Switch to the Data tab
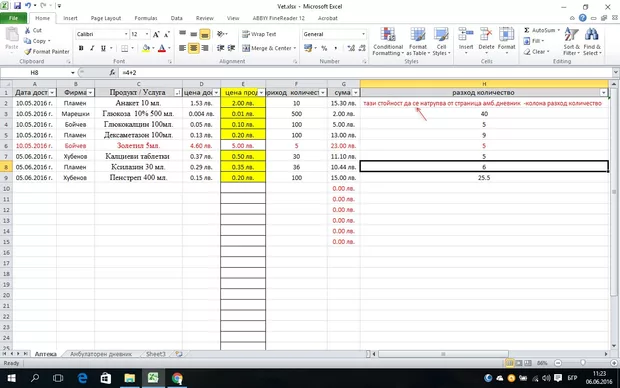This screenshot has width=620, height=388. [x=176, y=18]
